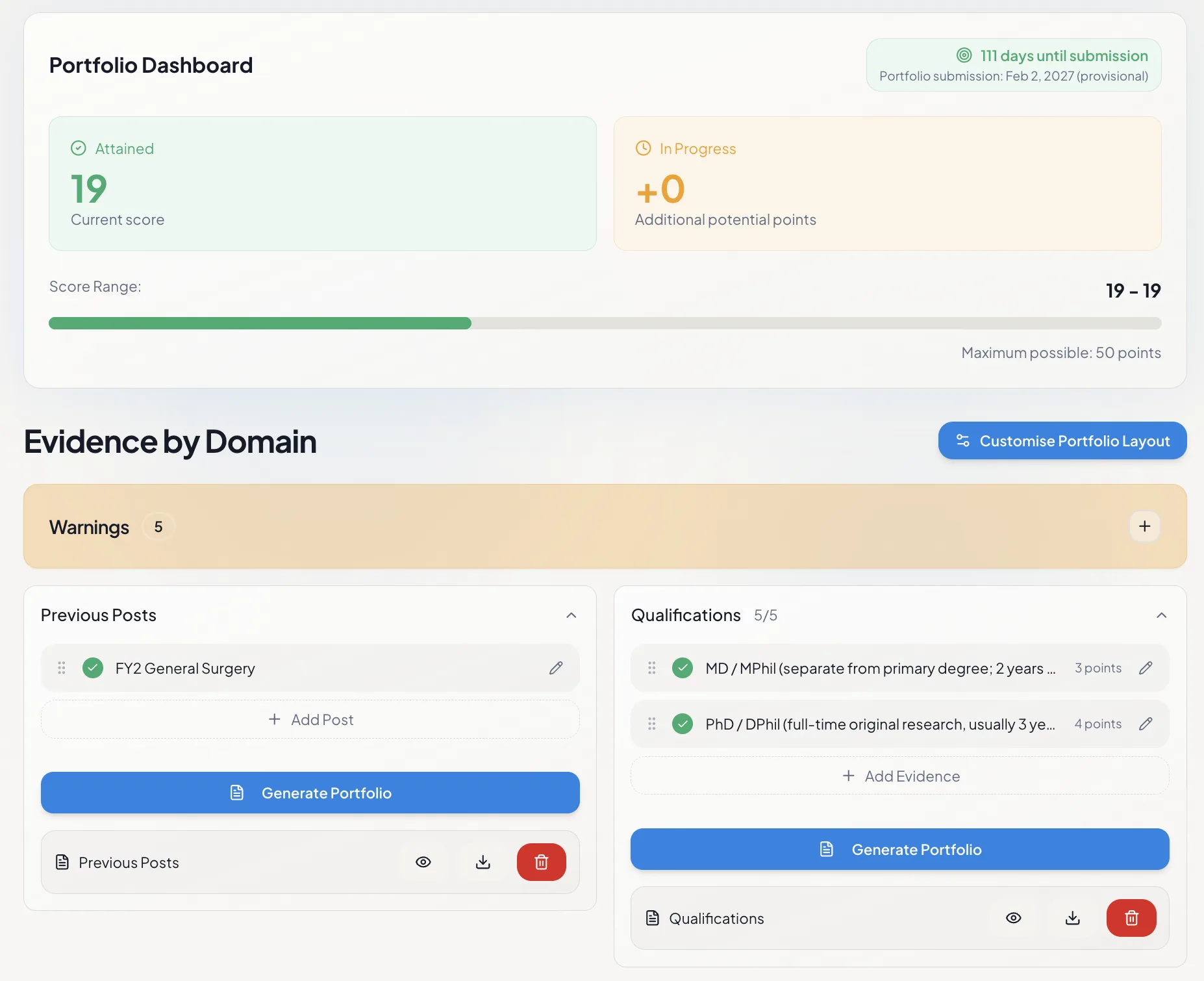Click the 111 days until submission banner
The width and height of the screenshot is (1204, 981).
coord(1014,65)
